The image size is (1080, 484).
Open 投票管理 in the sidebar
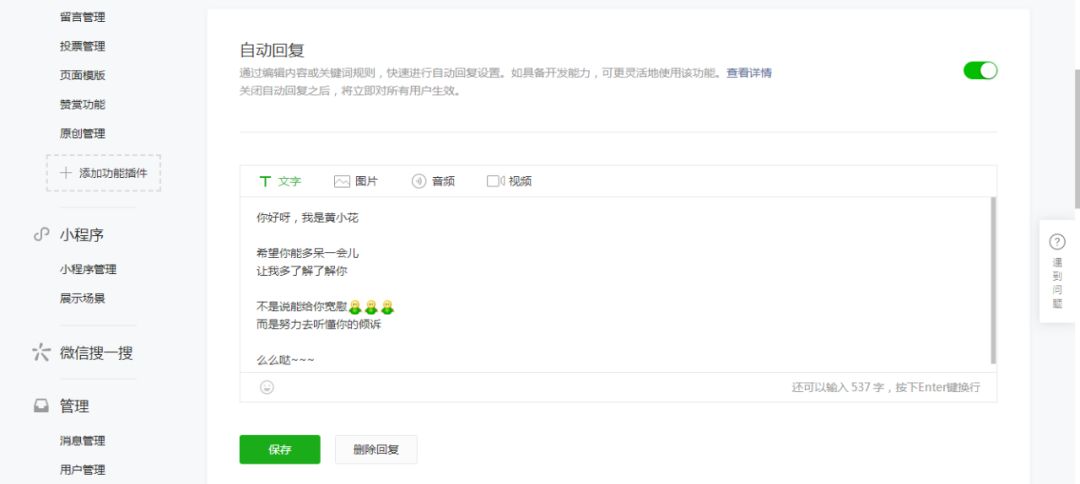[x=82, y=46]
